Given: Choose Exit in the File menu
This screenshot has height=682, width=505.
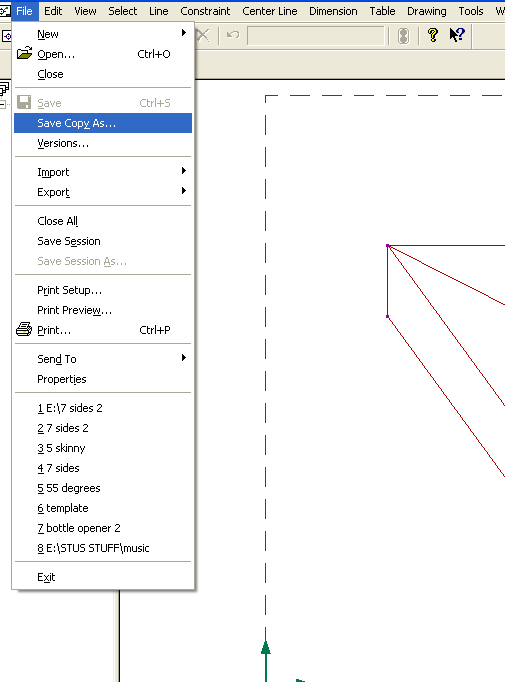Looking at the screenshot, I should click(103, 577).
